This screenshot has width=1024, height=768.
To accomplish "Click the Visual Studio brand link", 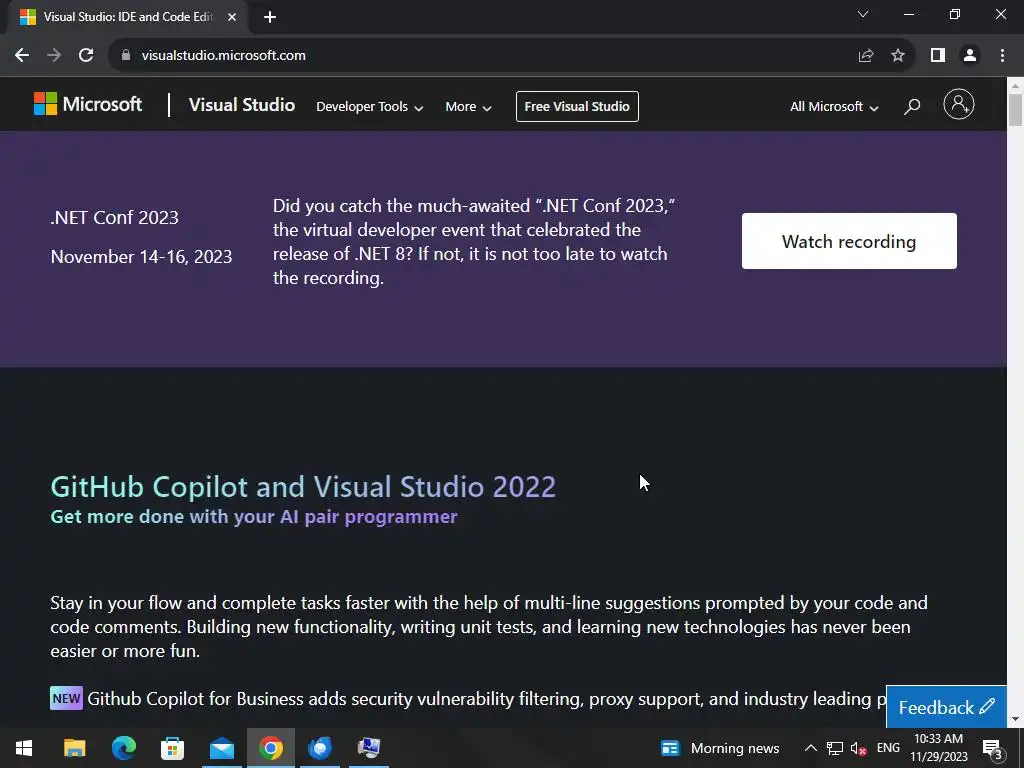I will pyautogui.click(x=242, y=104).
